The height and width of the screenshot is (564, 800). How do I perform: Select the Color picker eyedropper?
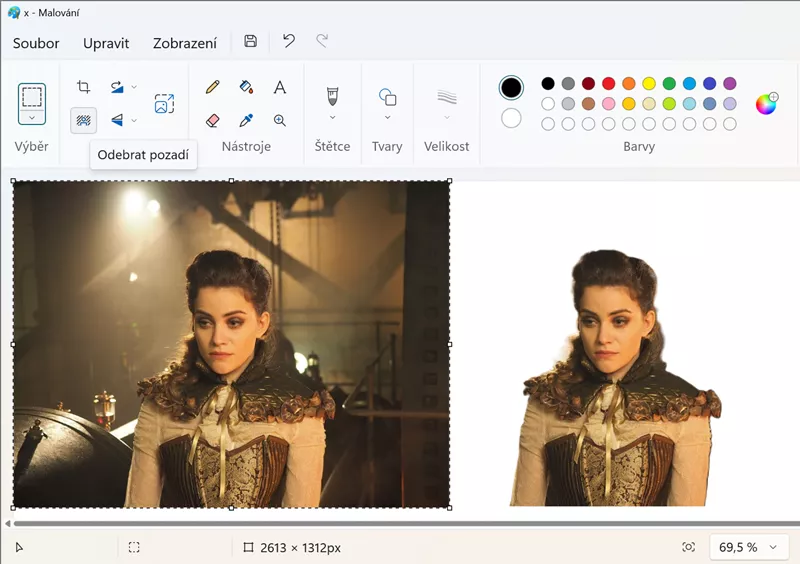(x=246, y=120)
